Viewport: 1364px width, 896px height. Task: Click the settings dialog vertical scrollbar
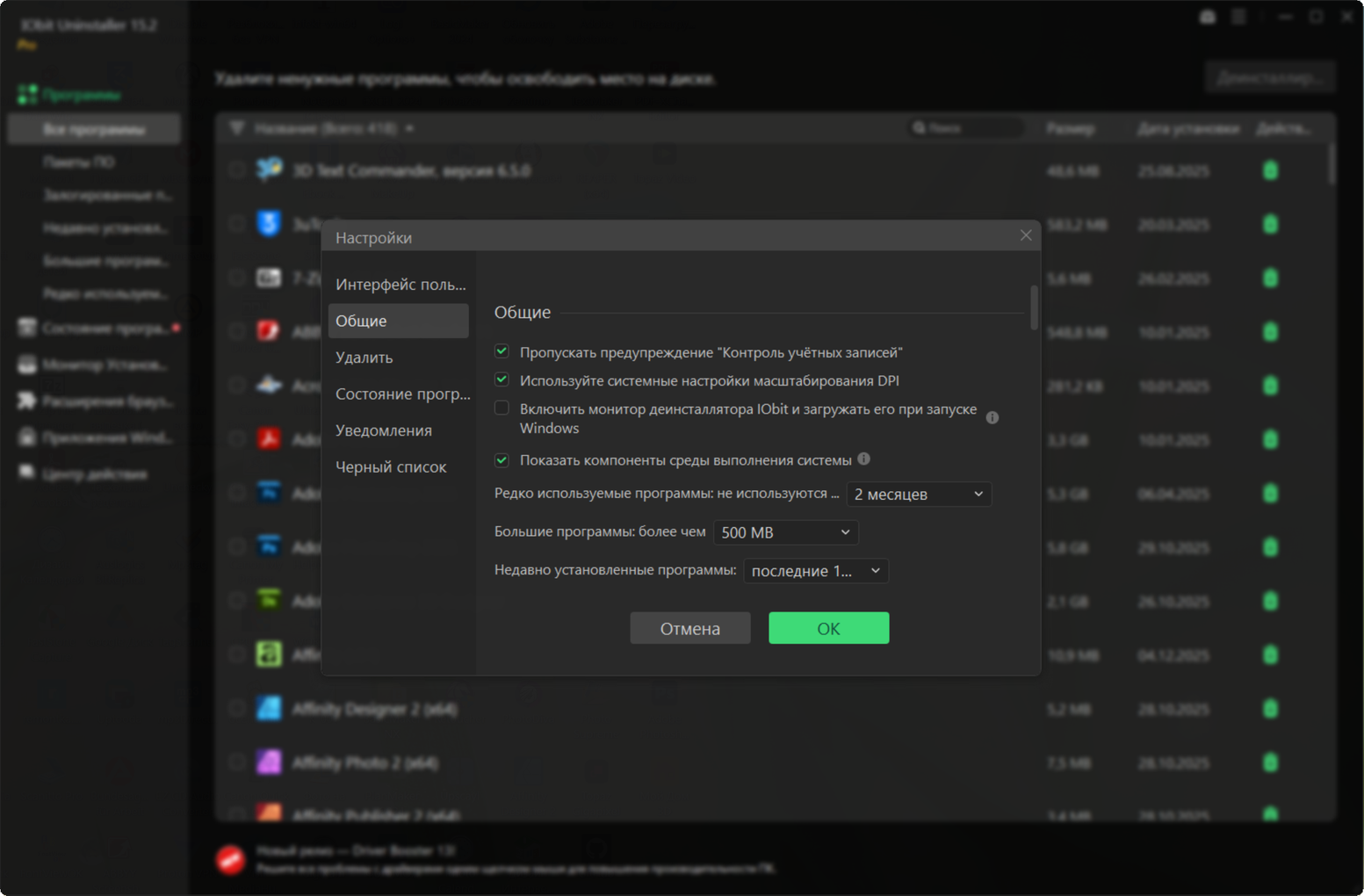tap(1034, 307)
